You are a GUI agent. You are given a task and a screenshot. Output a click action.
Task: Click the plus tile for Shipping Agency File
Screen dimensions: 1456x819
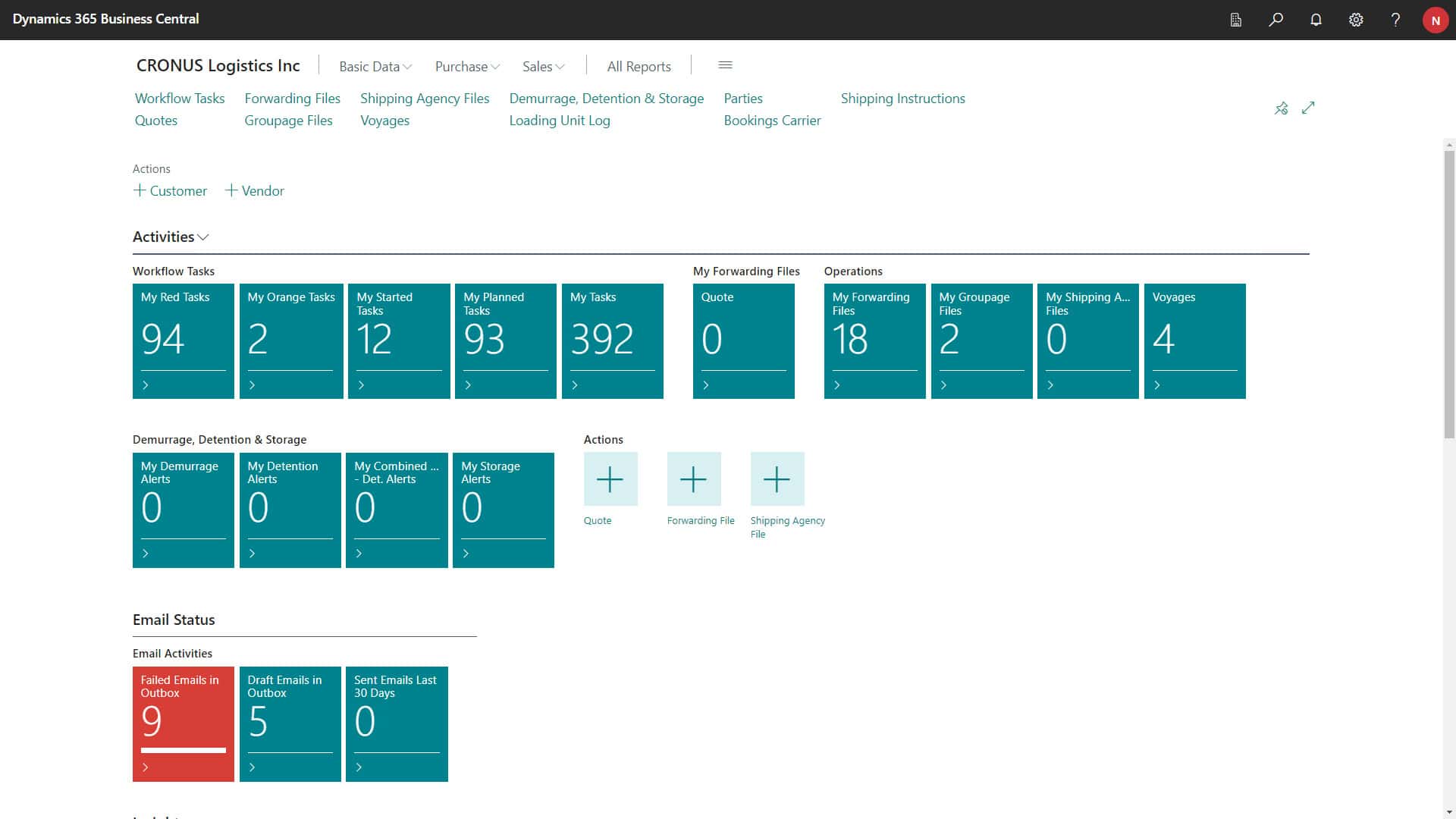(x=777, y=479)
